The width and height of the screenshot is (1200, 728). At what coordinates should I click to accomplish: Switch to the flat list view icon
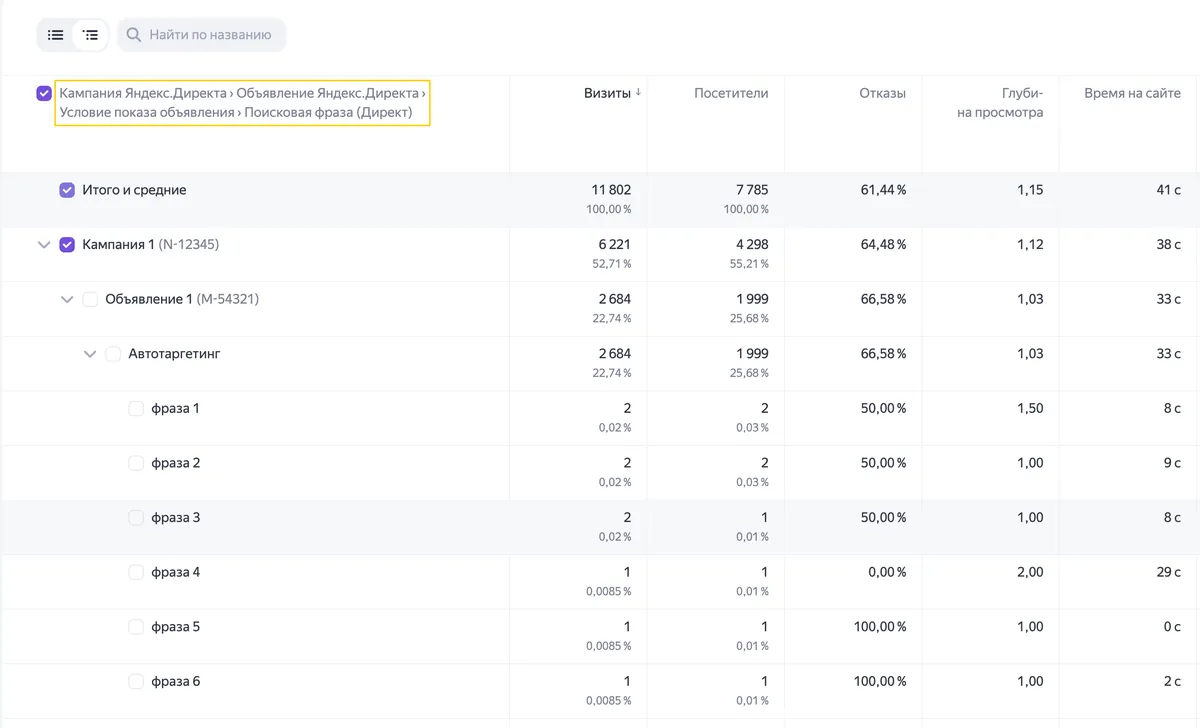point(56,35)
